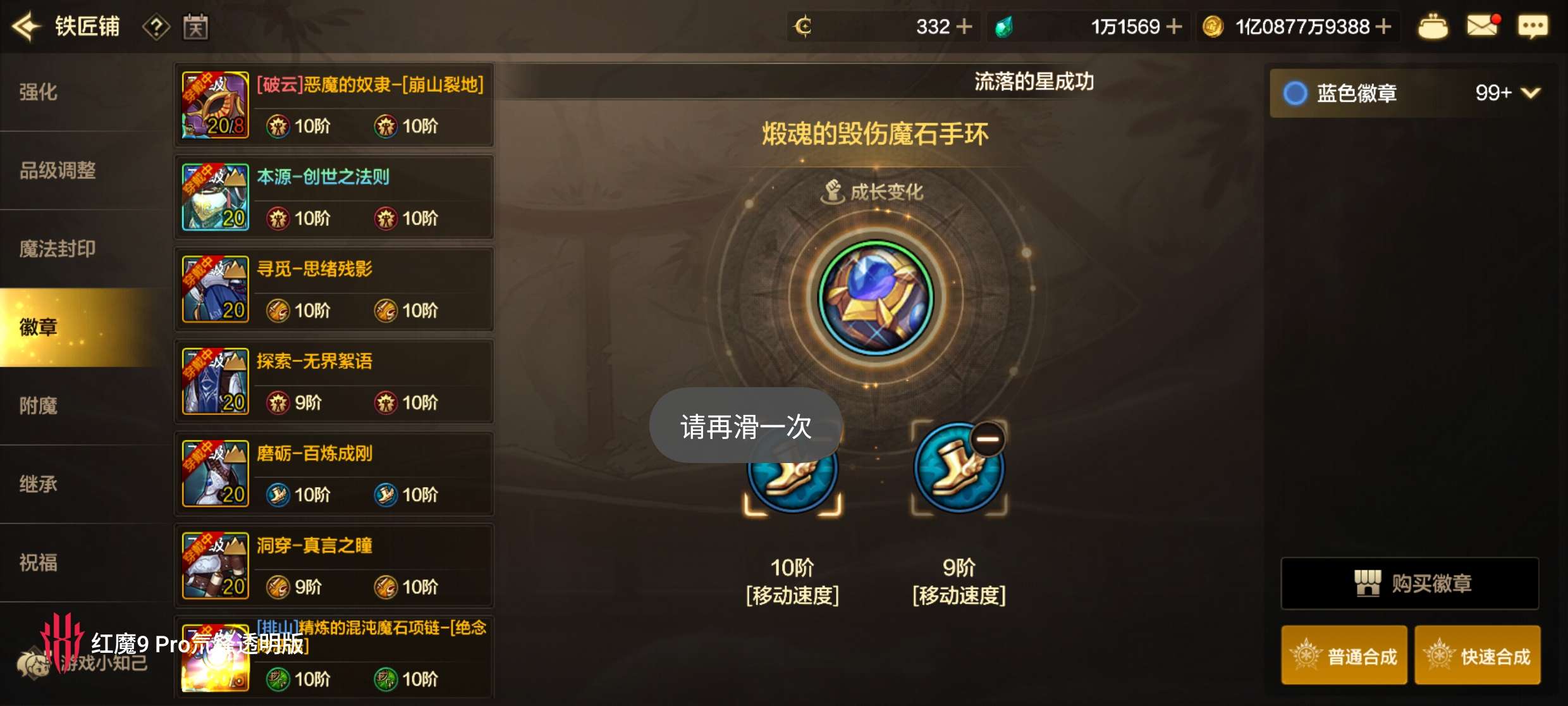Add green gems with the plus button
The width and height of the screenshot is (1568, 706).
1174,27
